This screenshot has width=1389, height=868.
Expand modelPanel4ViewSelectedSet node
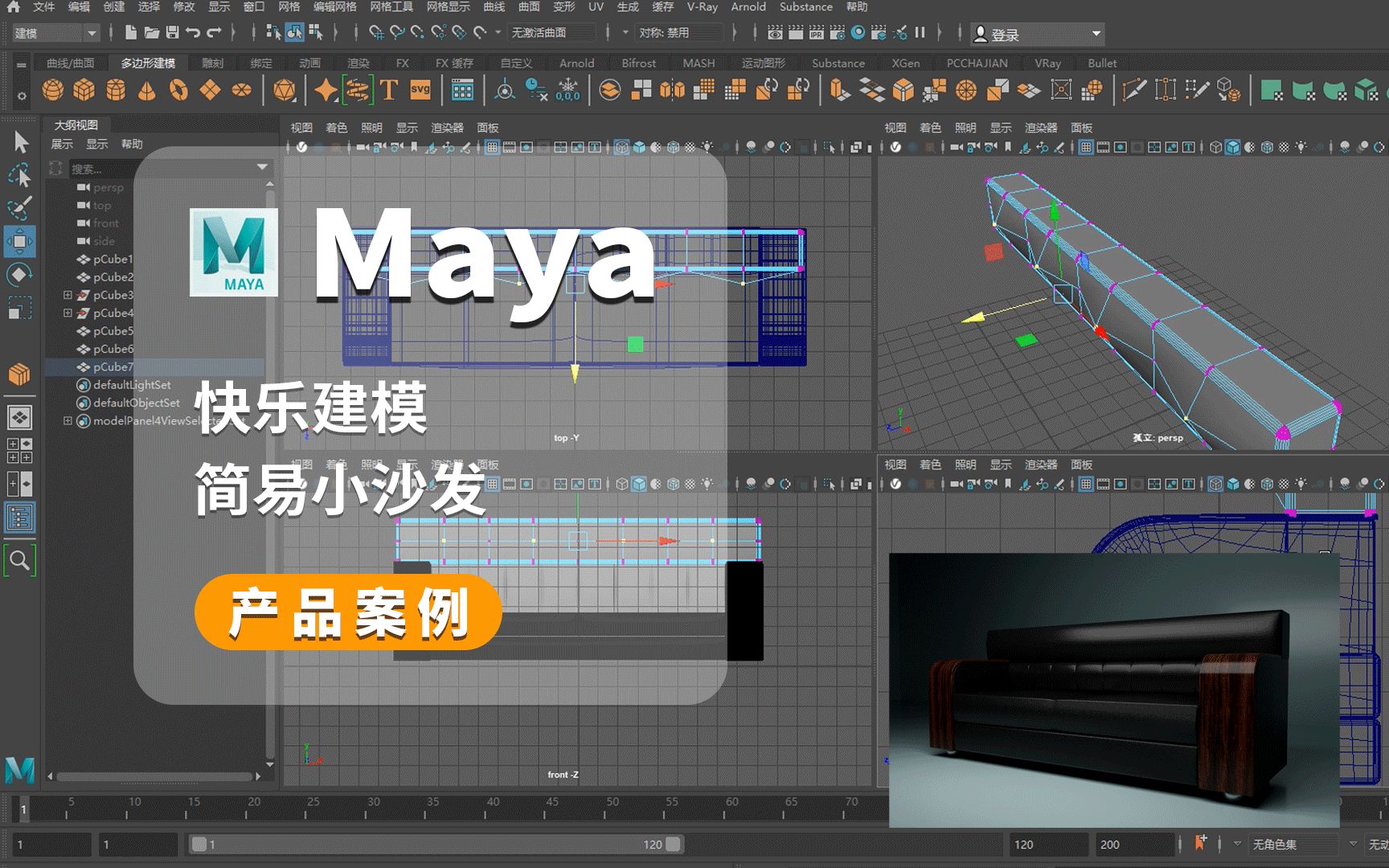point(68,420)
